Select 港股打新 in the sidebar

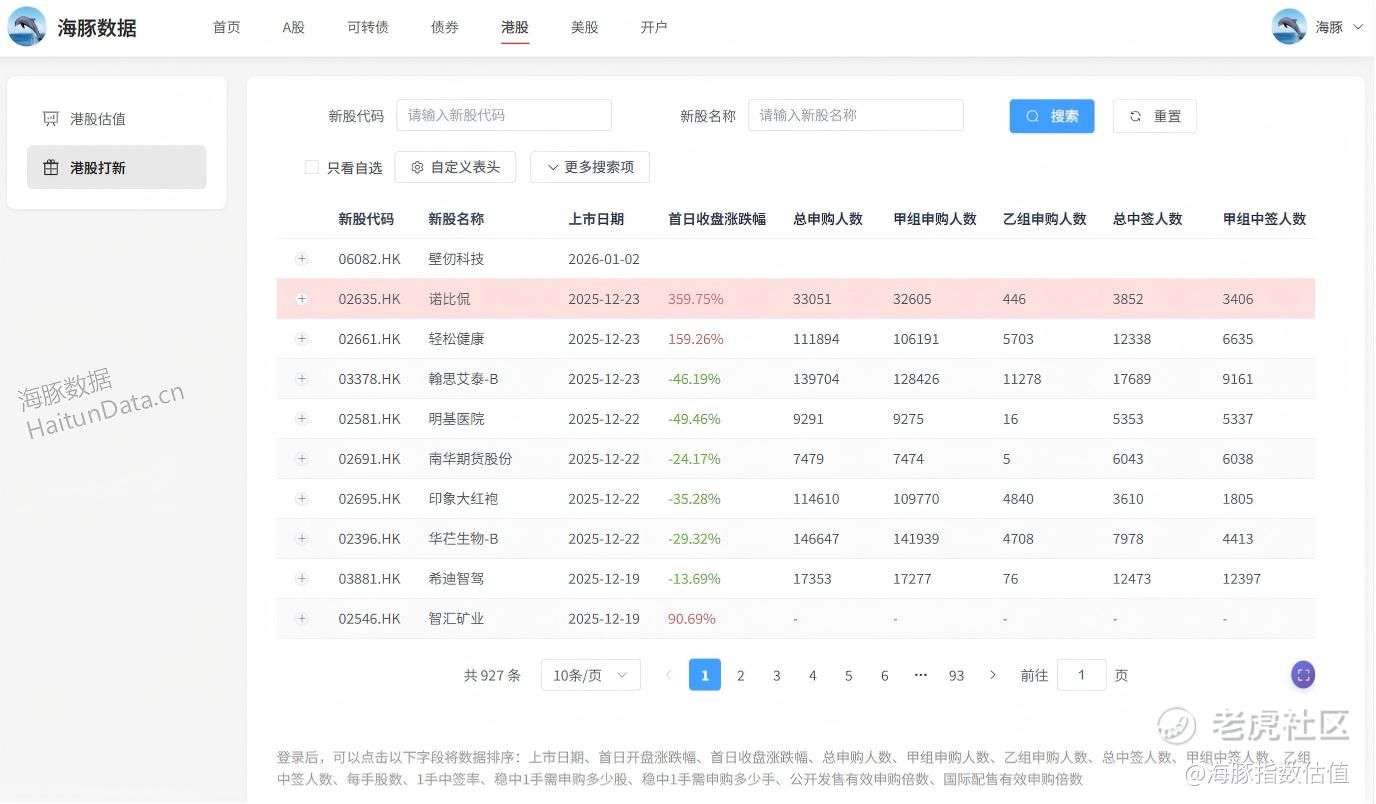97,168
